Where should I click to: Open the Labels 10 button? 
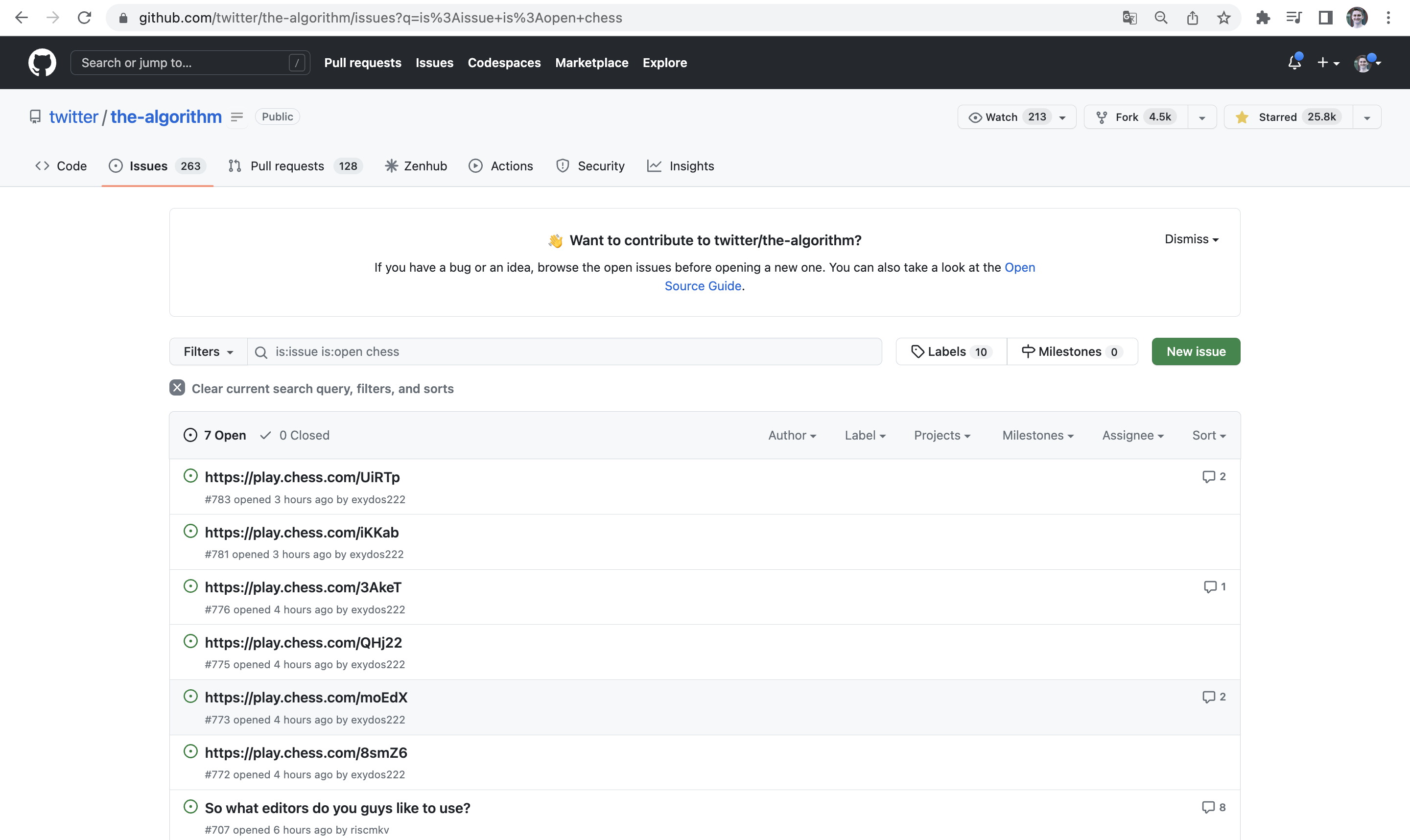(x=951, y=351)
